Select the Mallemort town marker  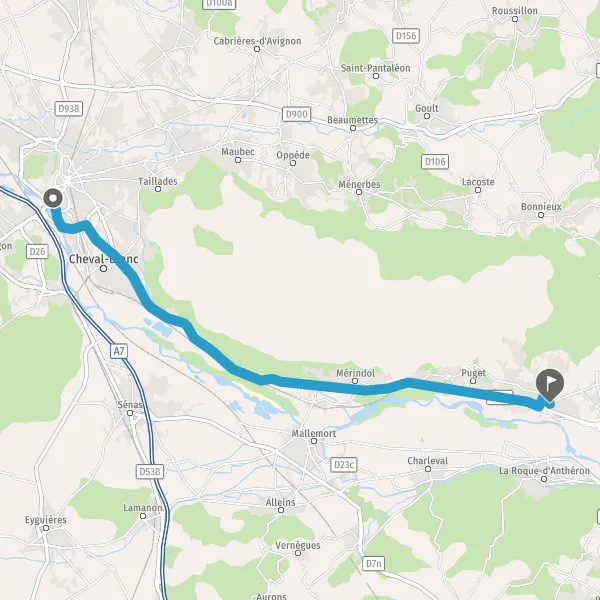tap(314, 441)
